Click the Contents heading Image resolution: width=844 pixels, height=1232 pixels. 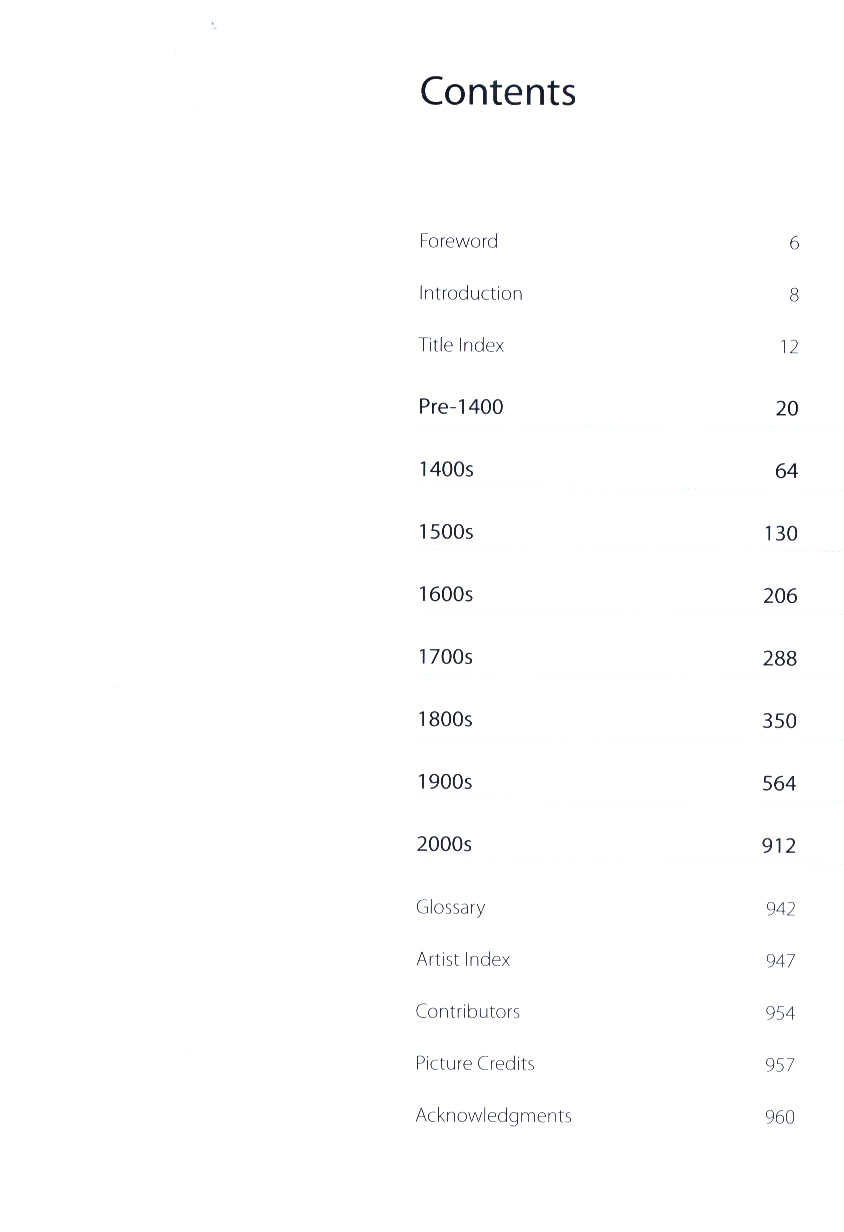[497, 91]
